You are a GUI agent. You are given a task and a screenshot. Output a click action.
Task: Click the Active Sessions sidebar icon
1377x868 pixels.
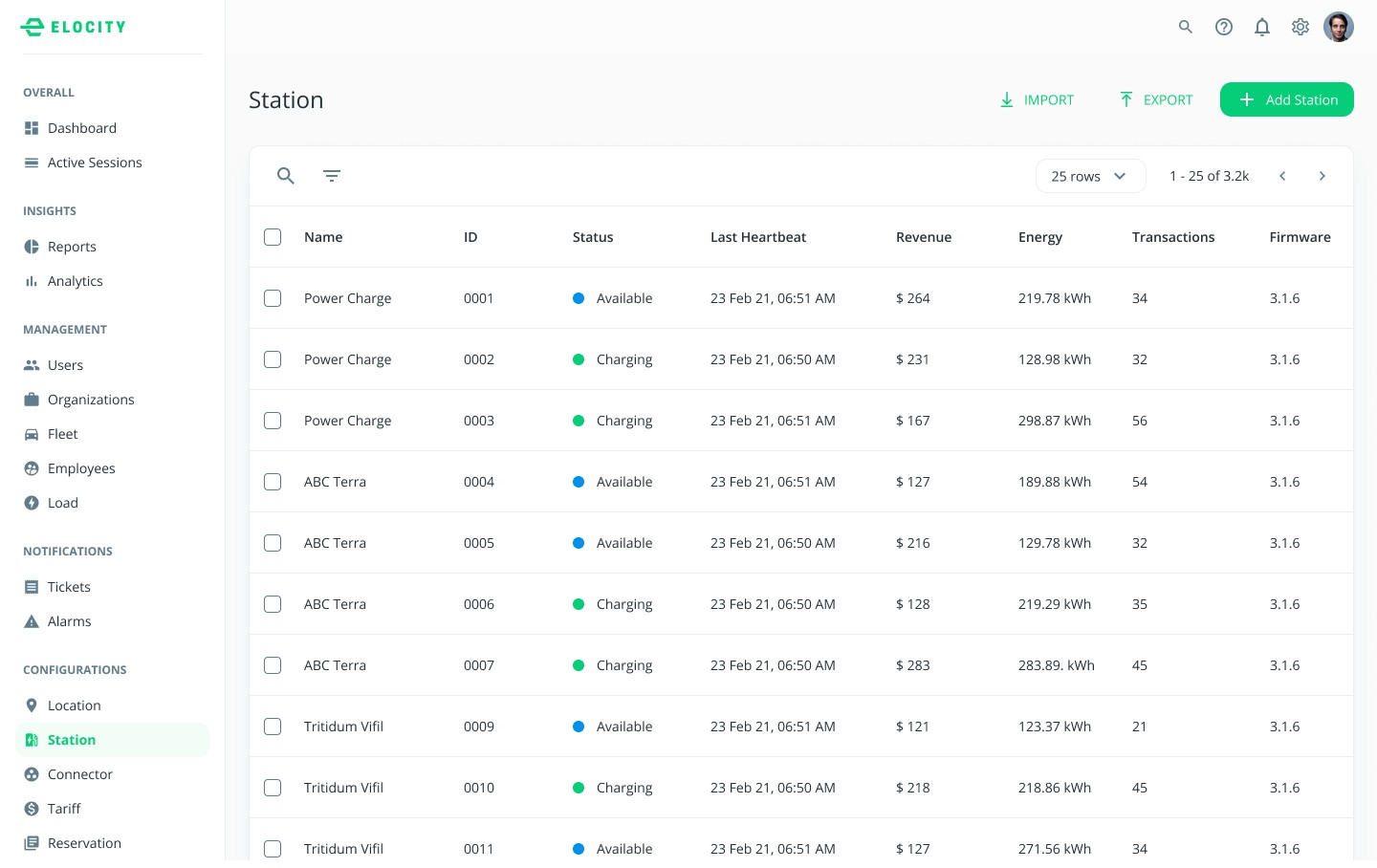pos(32,163)
